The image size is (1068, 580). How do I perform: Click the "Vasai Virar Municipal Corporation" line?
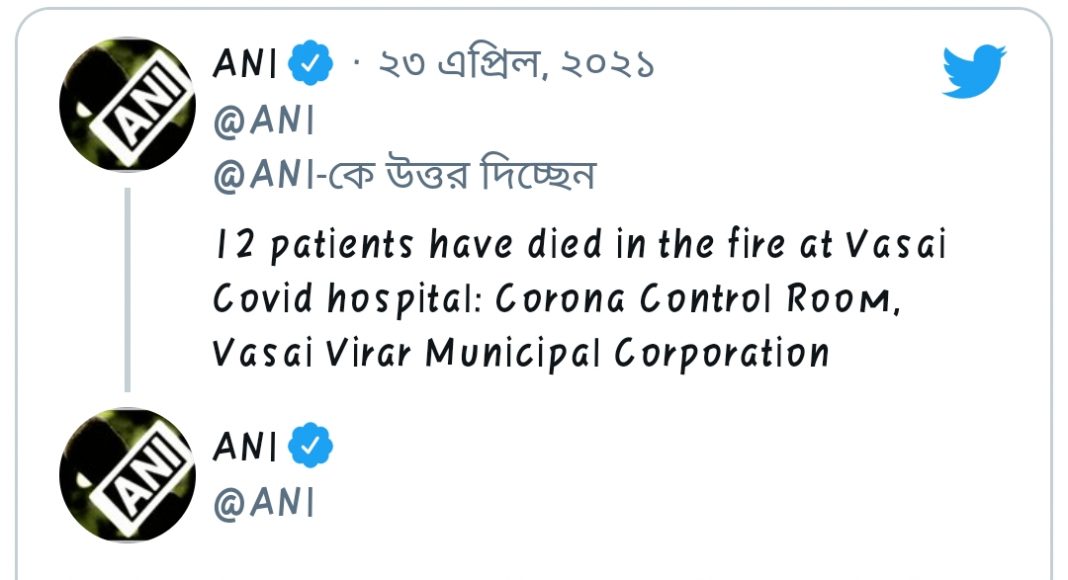click(520, 354)
